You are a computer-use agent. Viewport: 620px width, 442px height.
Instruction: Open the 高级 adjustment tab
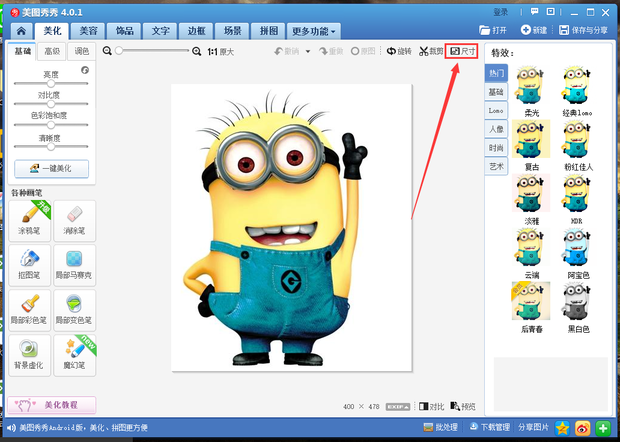click(52, 51)
